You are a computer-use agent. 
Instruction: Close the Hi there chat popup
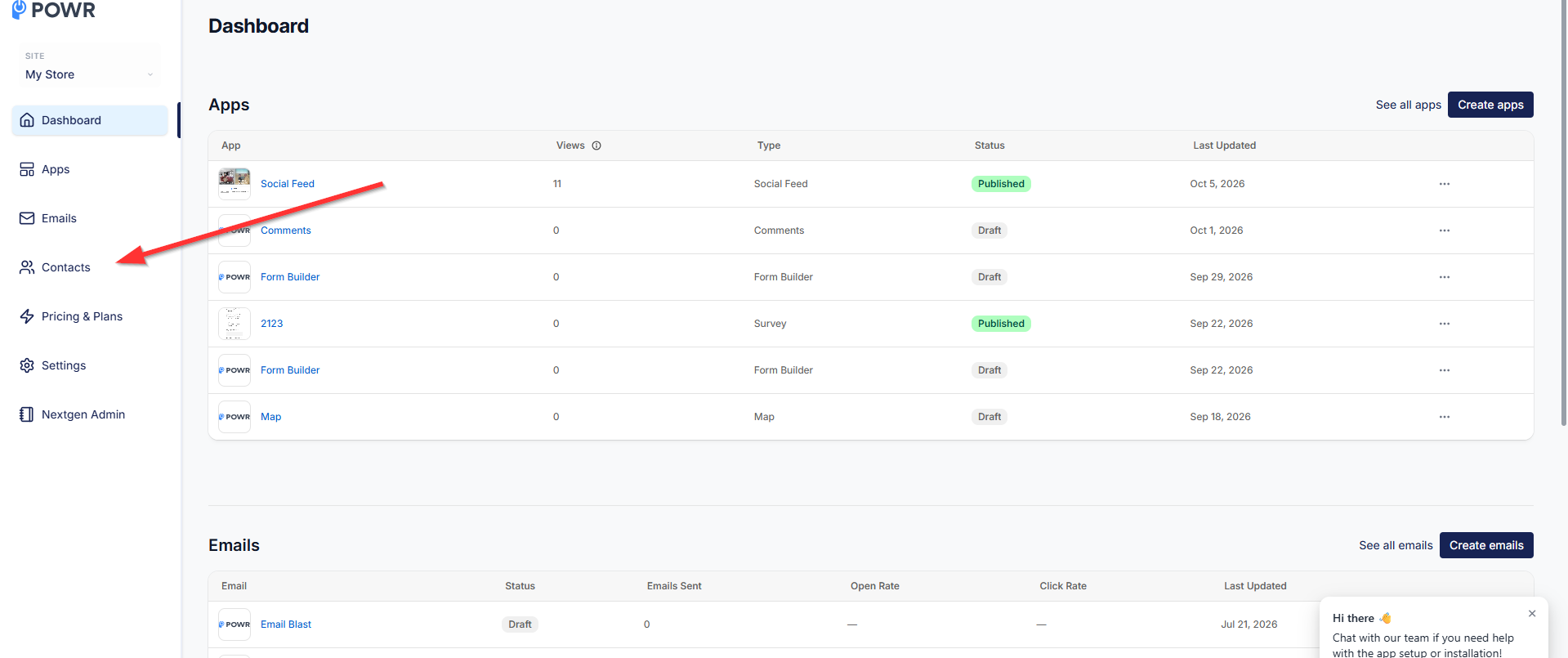[x=1532, y=613]
